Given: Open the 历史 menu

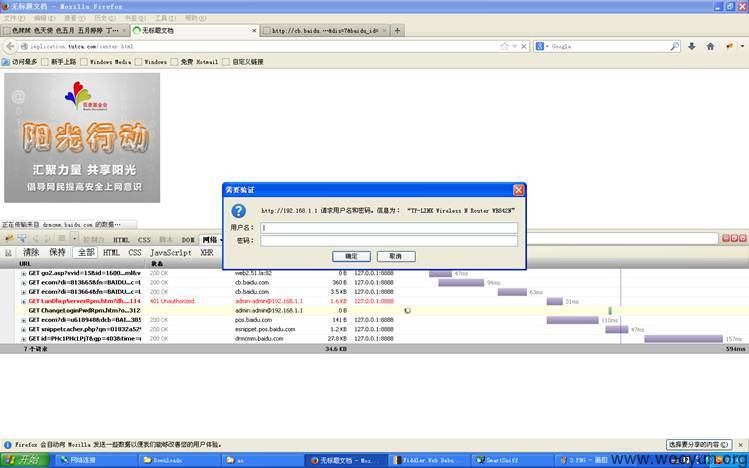Looking at the screenshot, I should pyautogui.click(x=104, y=18).
